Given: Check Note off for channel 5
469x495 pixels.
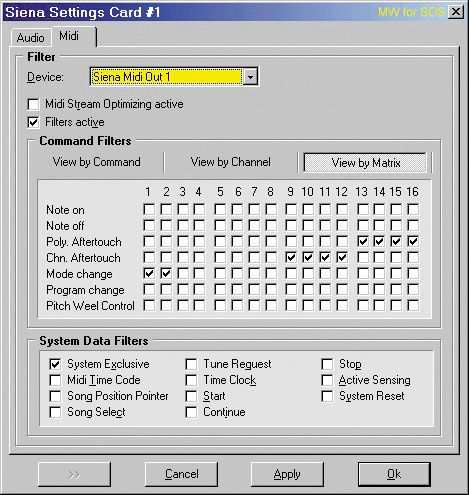Looking at the screenshot, I should click(220, 225).
